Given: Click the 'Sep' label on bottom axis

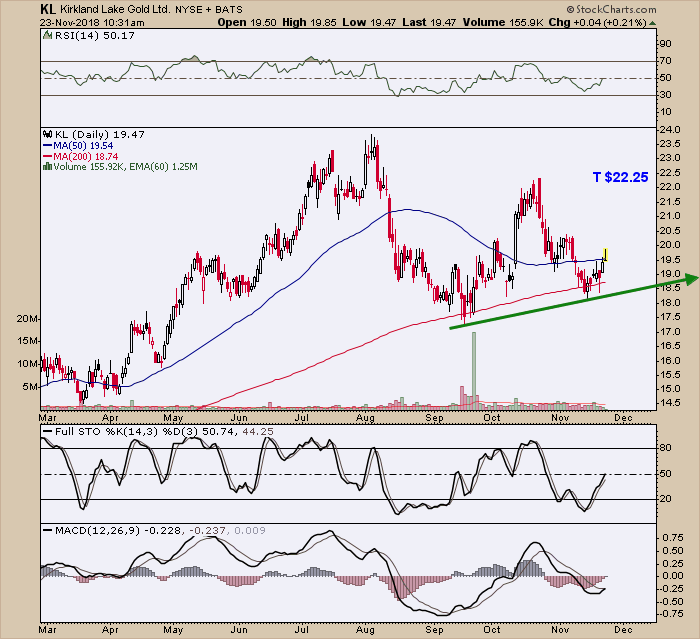Looking at the screenshot, I should [434, 630].
